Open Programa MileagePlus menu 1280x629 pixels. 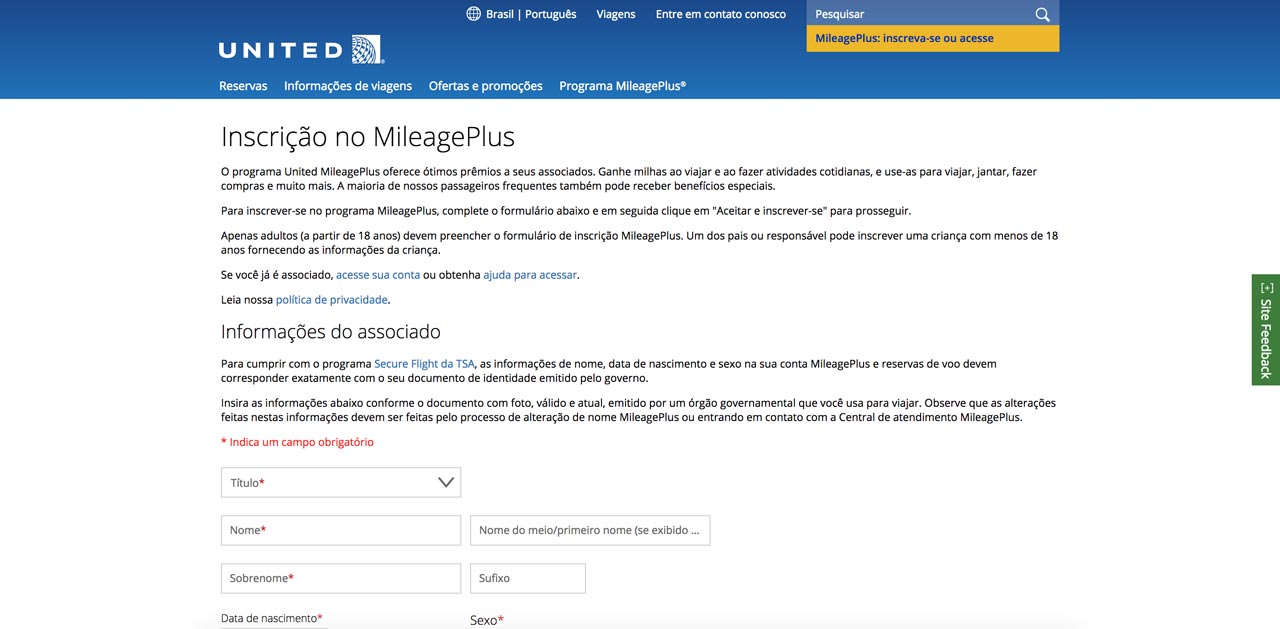(623, 86)
